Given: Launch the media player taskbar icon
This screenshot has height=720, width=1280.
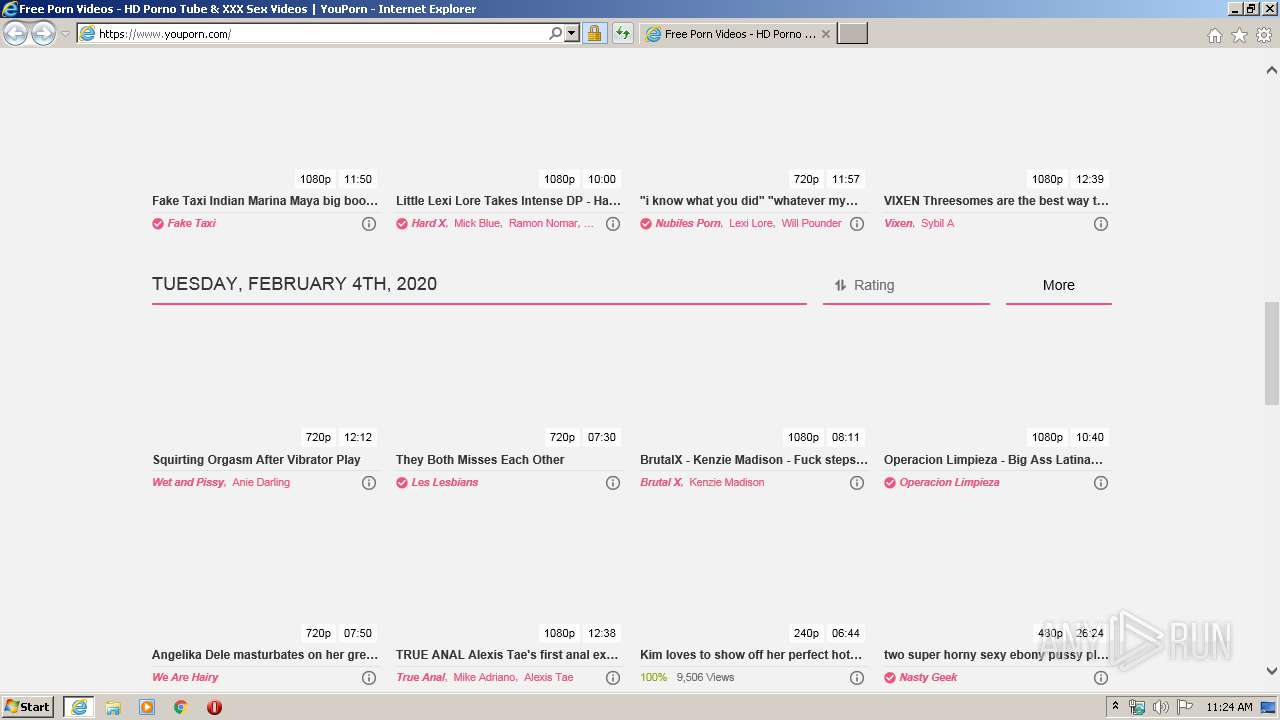Looking at the screenshot, I should point(147,707).
